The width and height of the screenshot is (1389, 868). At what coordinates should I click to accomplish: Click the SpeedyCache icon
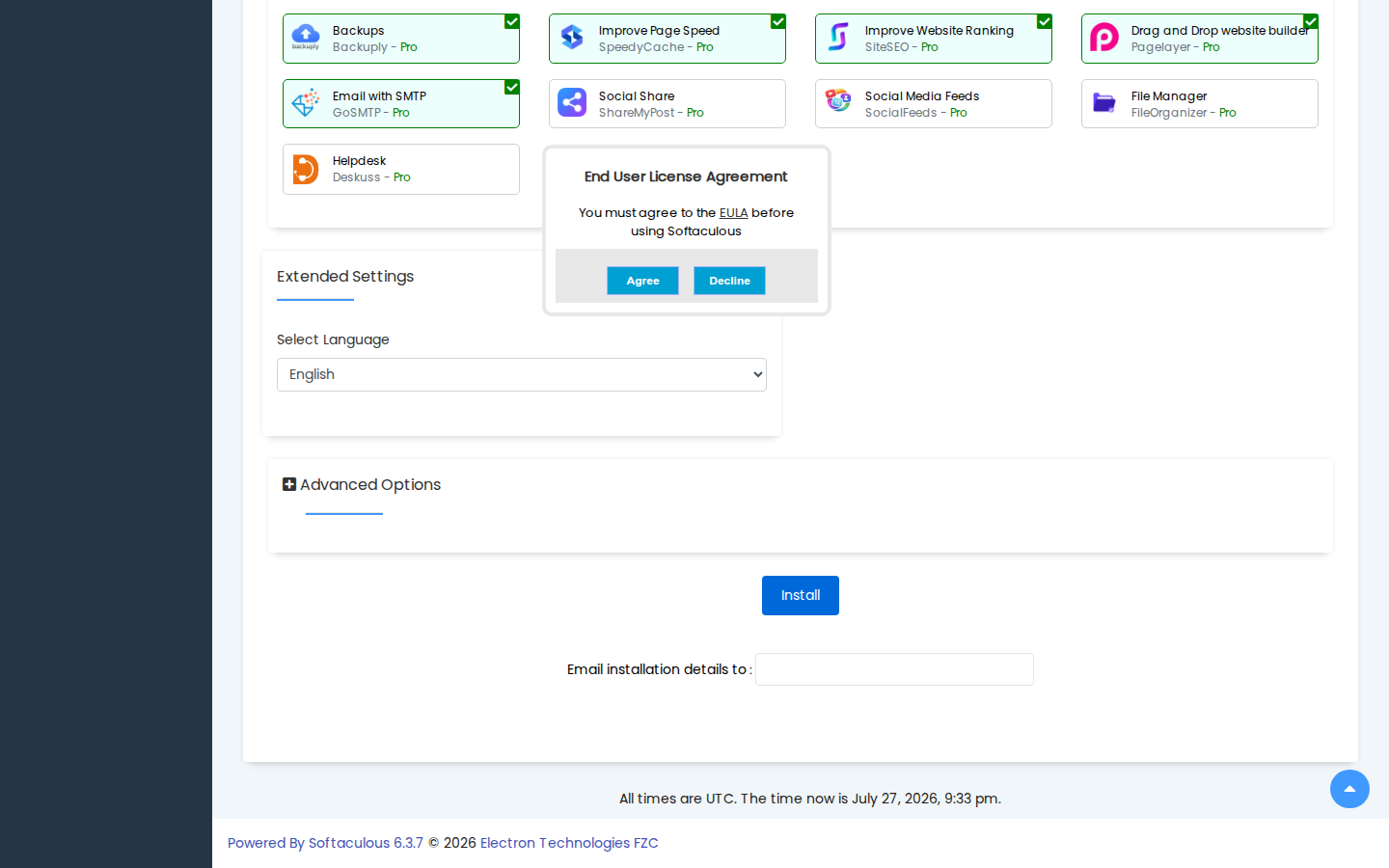click(x=572, y=38)
